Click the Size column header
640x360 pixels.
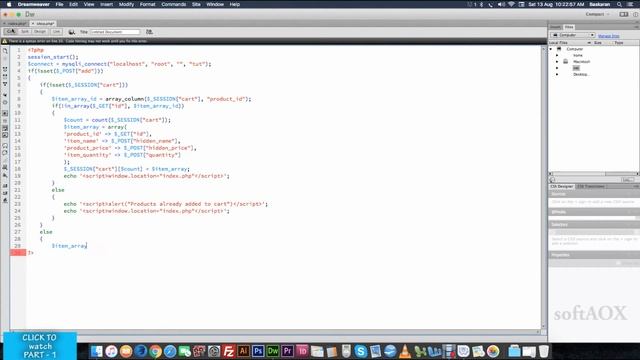tap(598, 42)
